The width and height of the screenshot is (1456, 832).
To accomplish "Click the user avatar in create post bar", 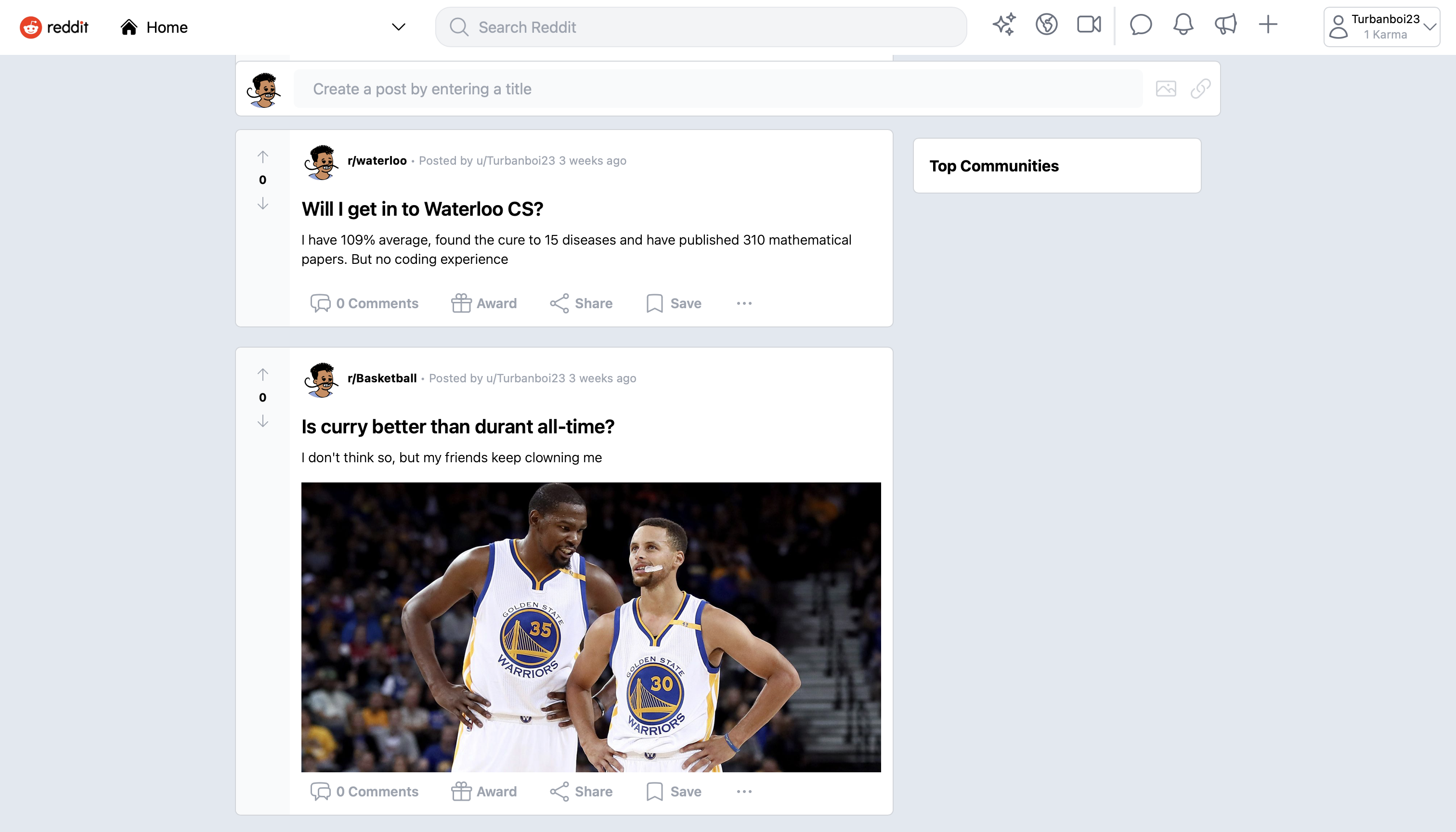I will (x=263, y=90).
